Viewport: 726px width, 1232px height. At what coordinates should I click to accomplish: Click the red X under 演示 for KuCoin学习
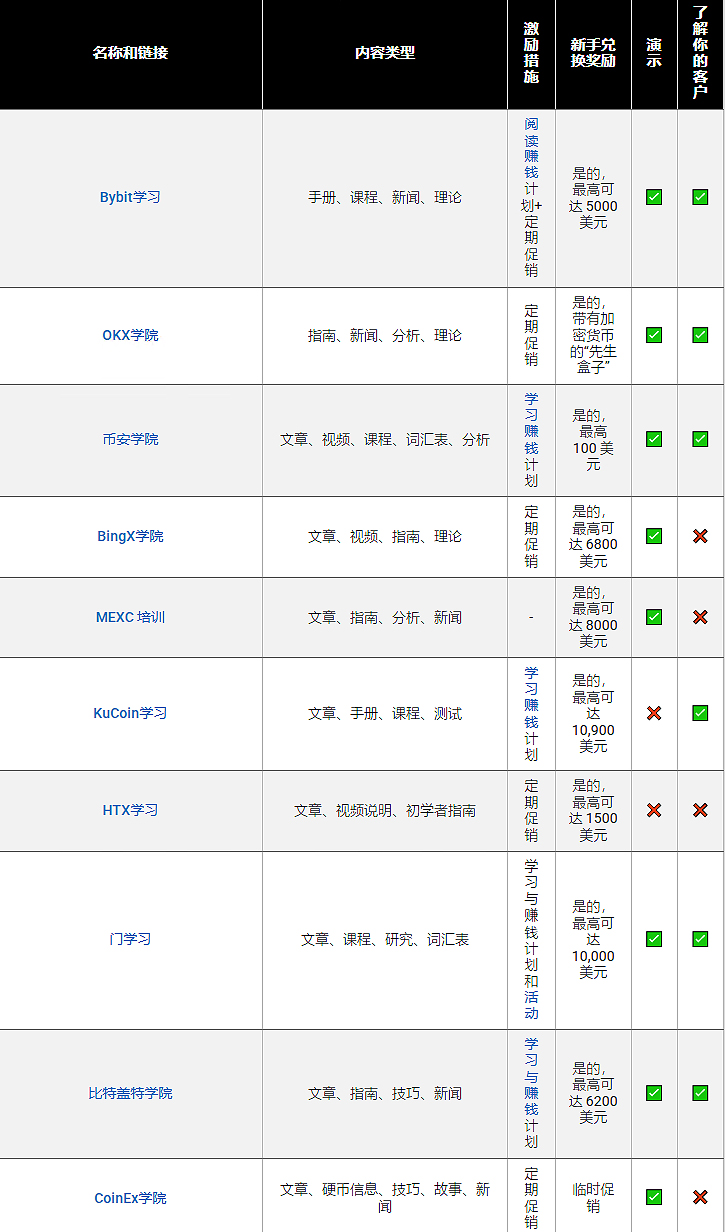(654, 713)
